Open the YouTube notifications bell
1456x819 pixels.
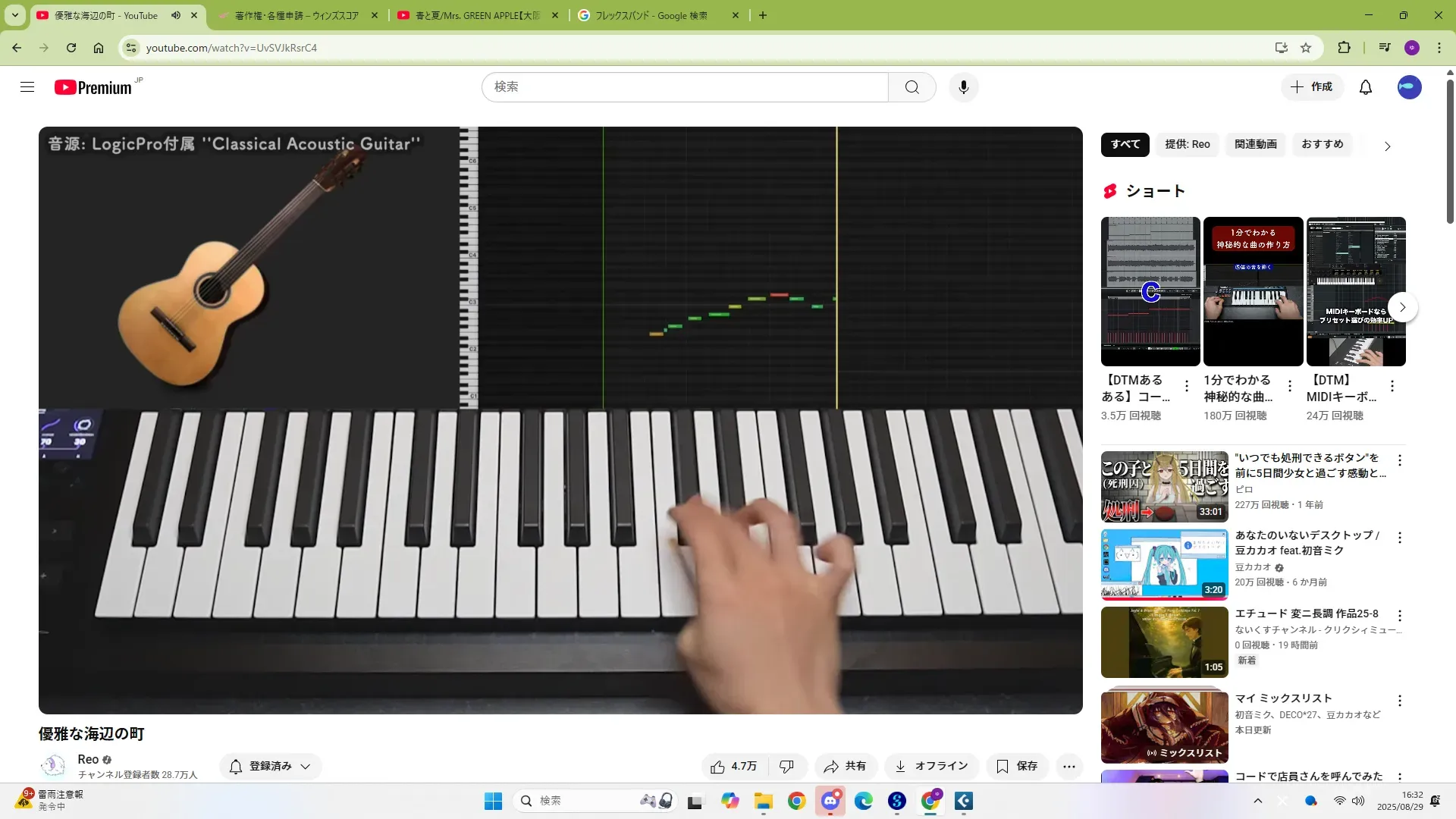click(1365, 87)
